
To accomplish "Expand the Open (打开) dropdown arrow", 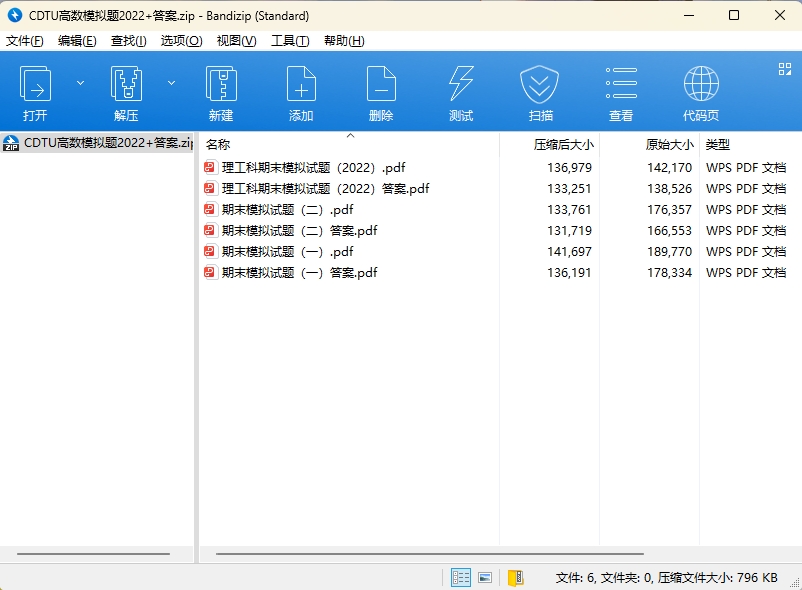I will pos(80,83).
